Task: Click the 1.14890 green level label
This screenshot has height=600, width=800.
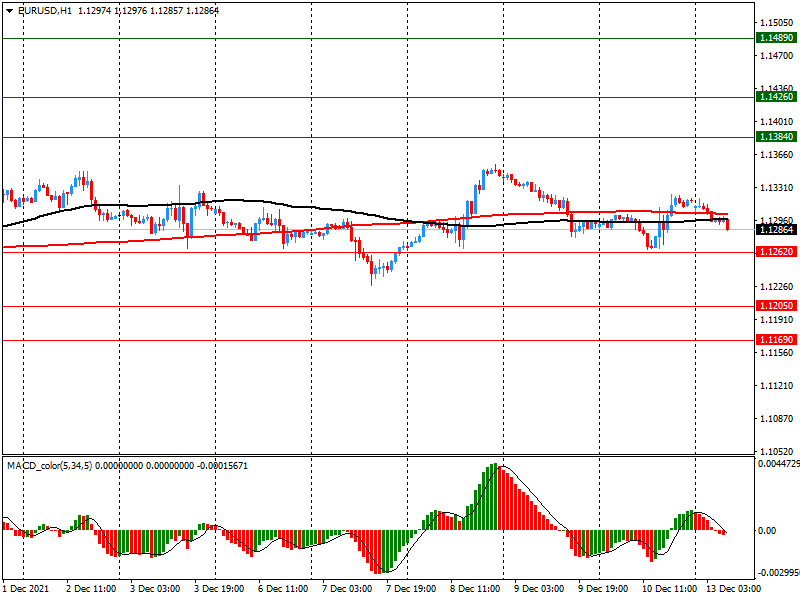Action: pos(777,38)
